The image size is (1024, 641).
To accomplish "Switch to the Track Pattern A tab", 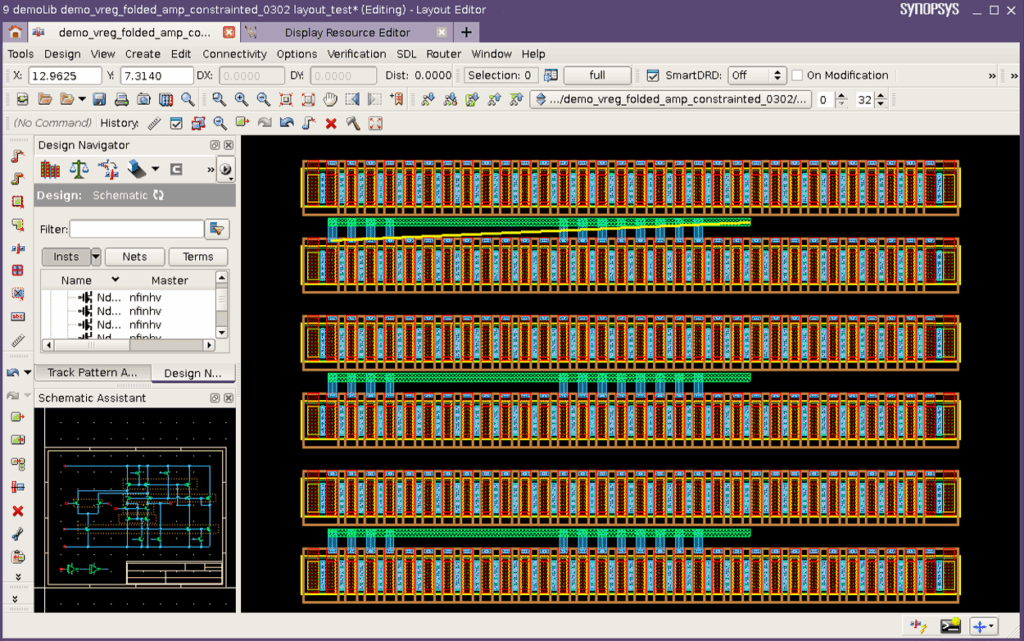I will [x=92, y=372].
